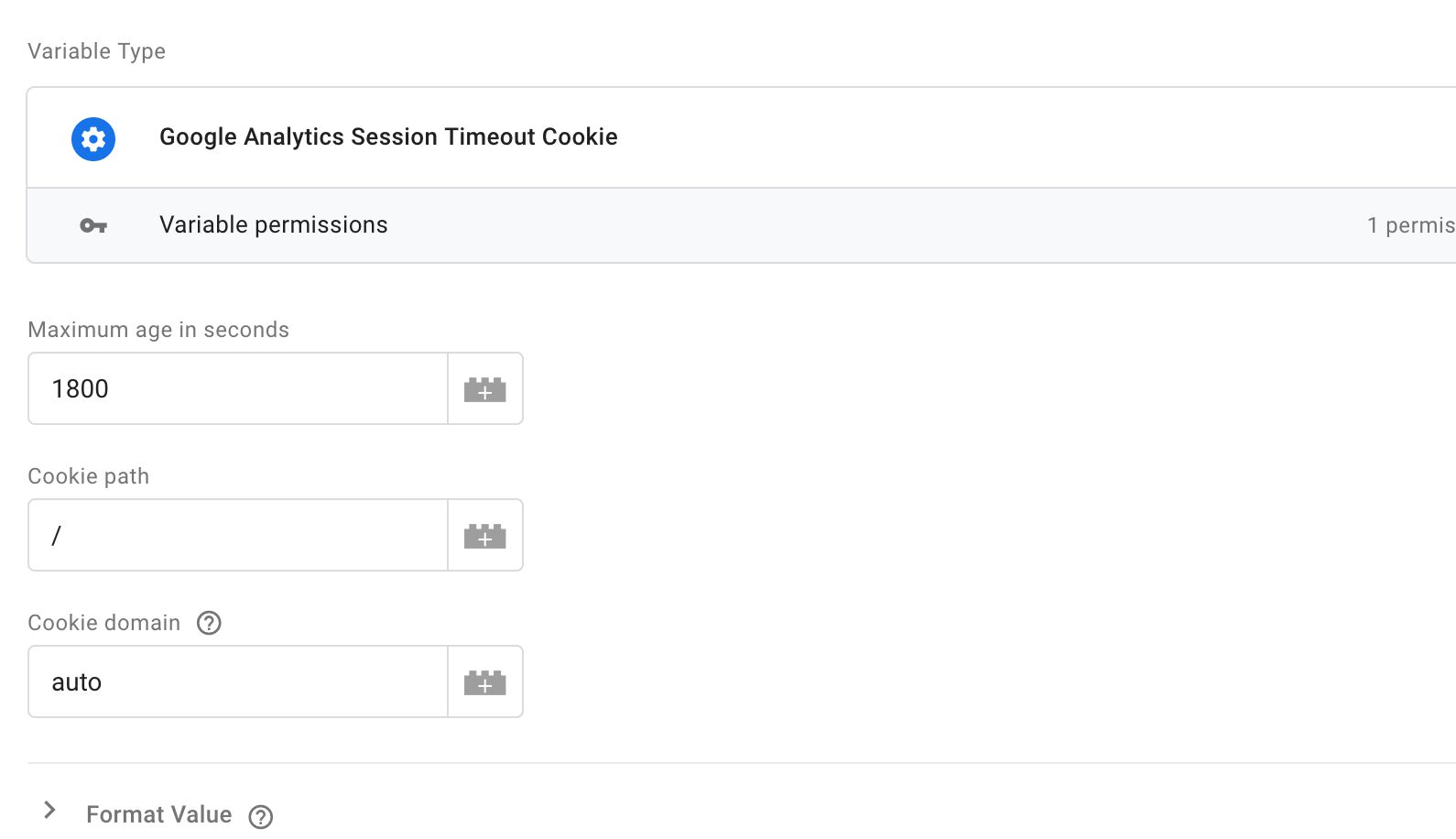Click the Cookie path label
The image size is (1456, 839).
click(88, 476)
